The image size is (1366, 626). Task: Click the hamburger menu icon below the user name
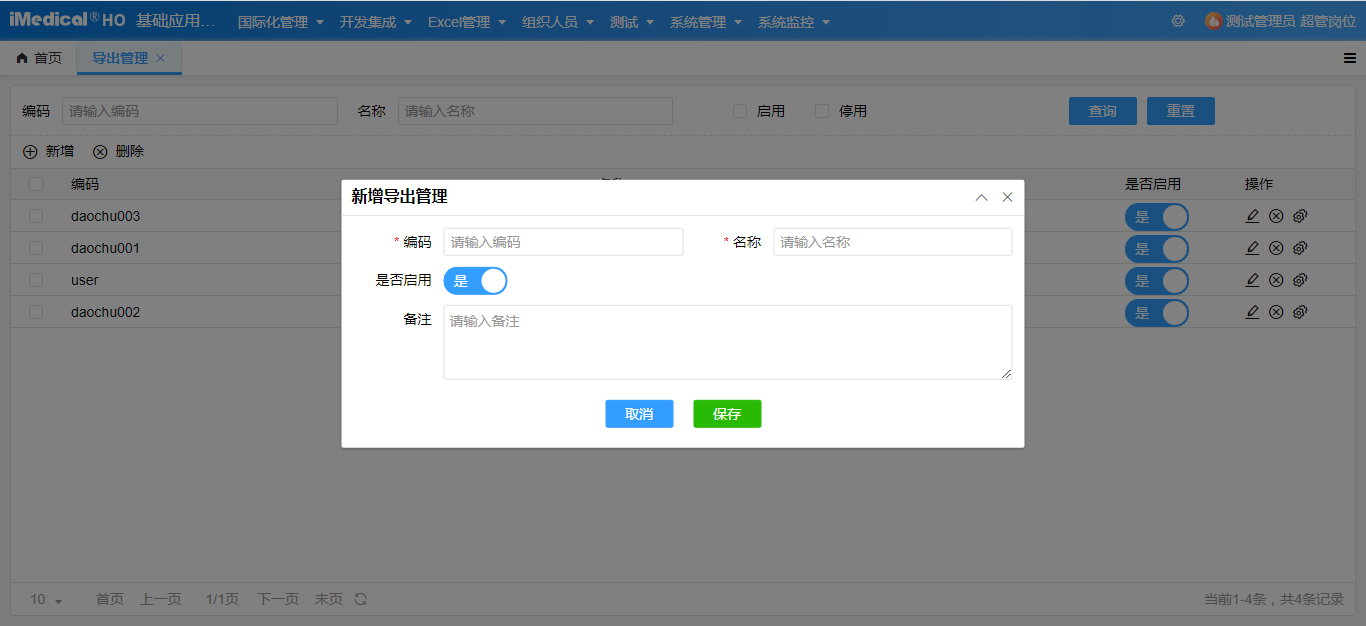[x=1352, y=57]
